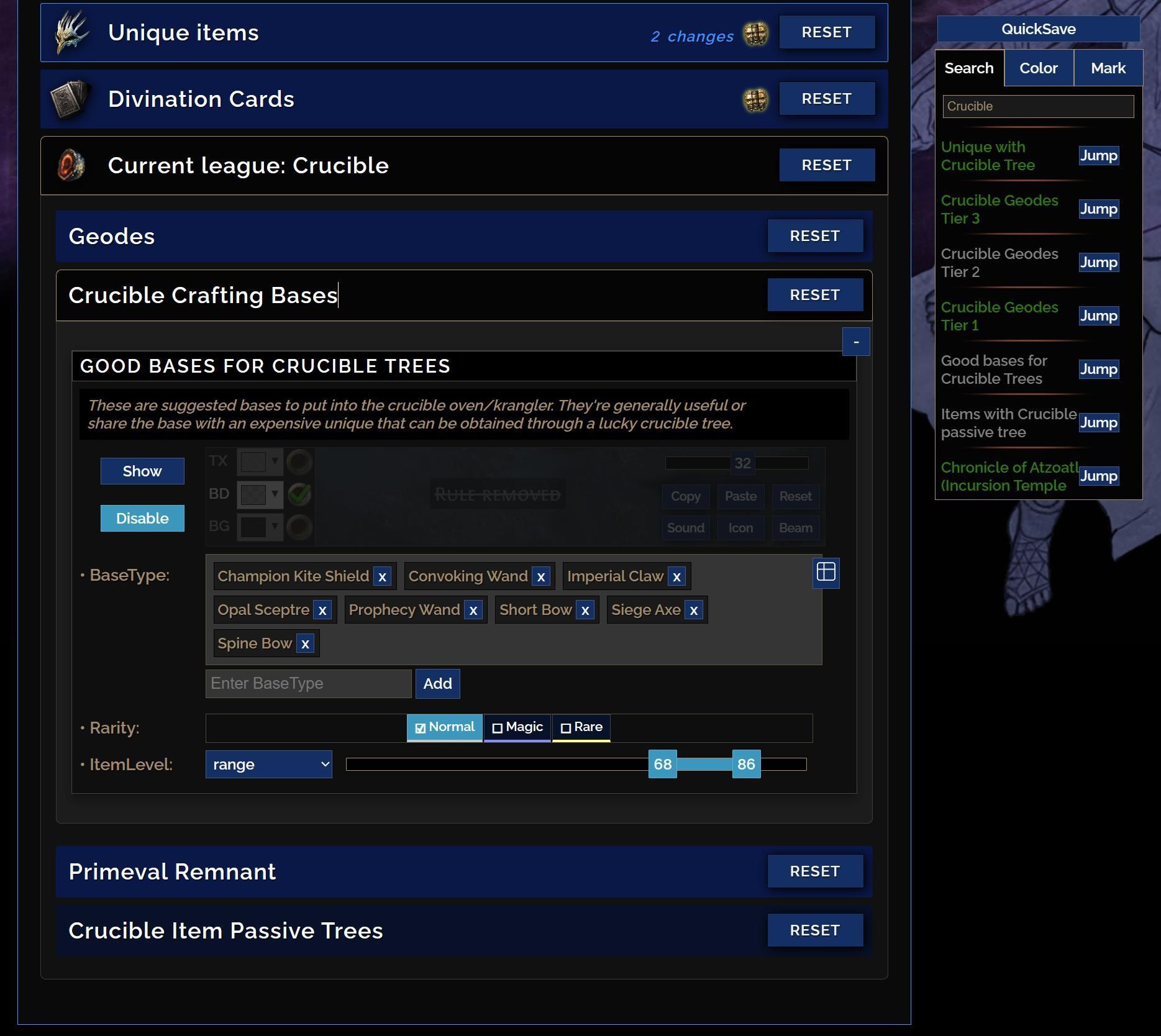Jump to Crucible Geodes Tier 2
This screenshot has width=1161, height=1036.
coord(1099,263)
